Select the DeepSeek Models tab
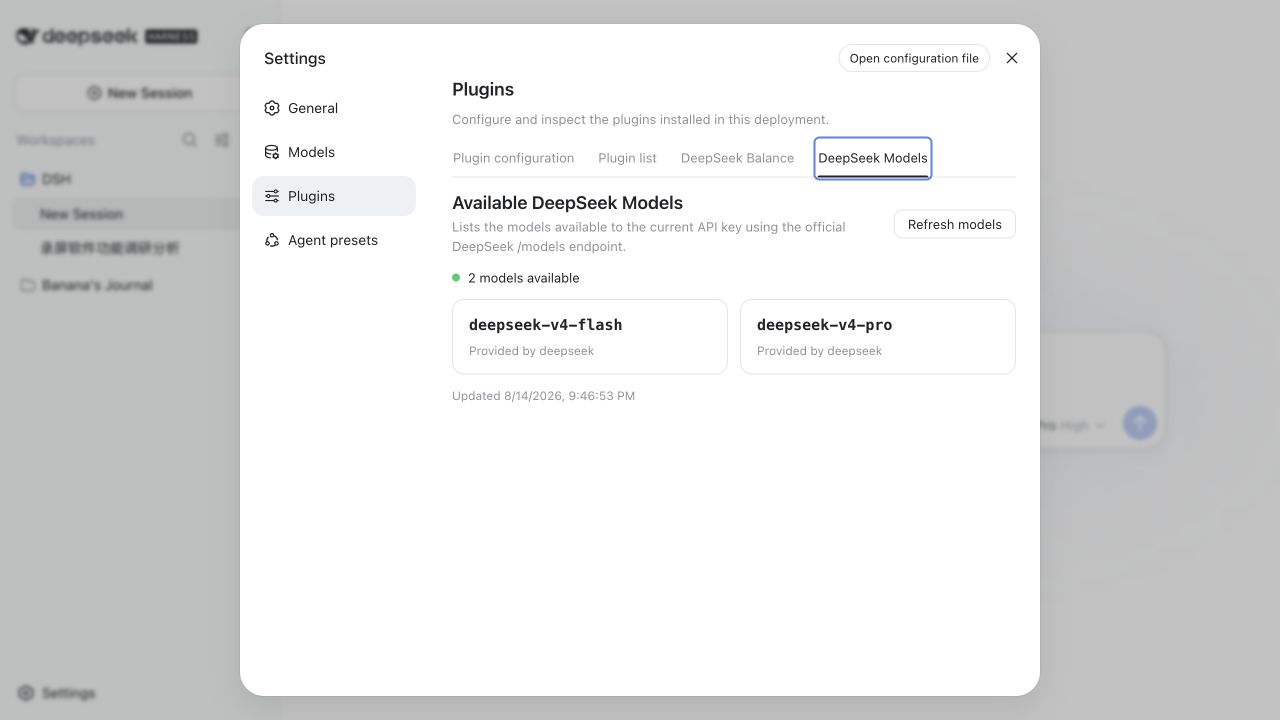Viewport: 1280px width, 720px height. tap(873, 158)
